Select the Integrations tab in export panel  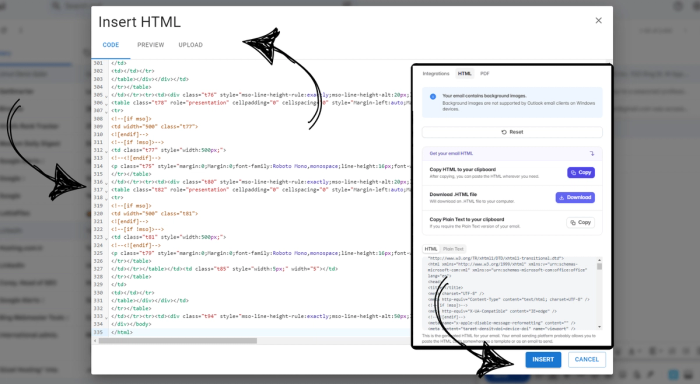pos(436,74)
